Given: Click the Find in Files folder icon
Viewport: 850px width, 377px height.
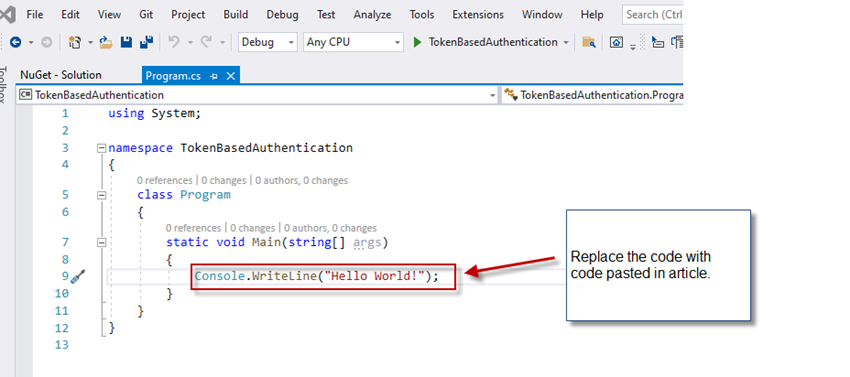Looking at the screenshot, I should tap(589, 42).
